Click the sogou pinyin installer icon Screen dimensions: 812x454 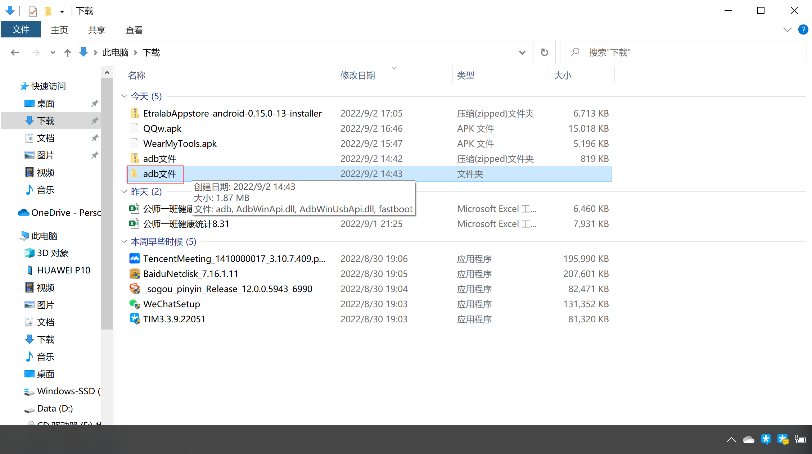point(135,288)
